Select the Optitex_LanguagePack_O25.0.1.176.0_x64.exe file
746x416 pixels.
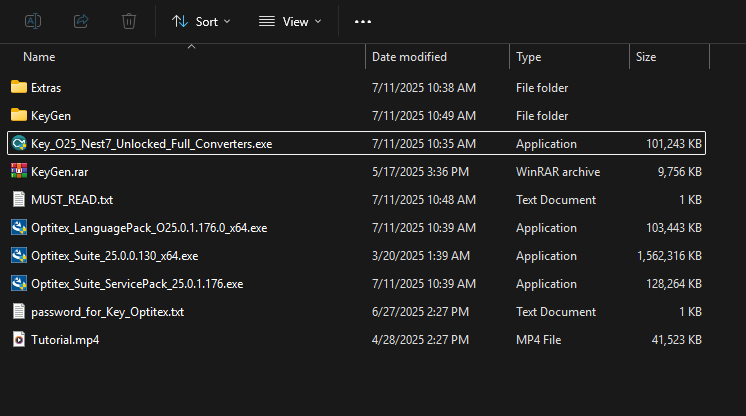[x=149, y=228]
